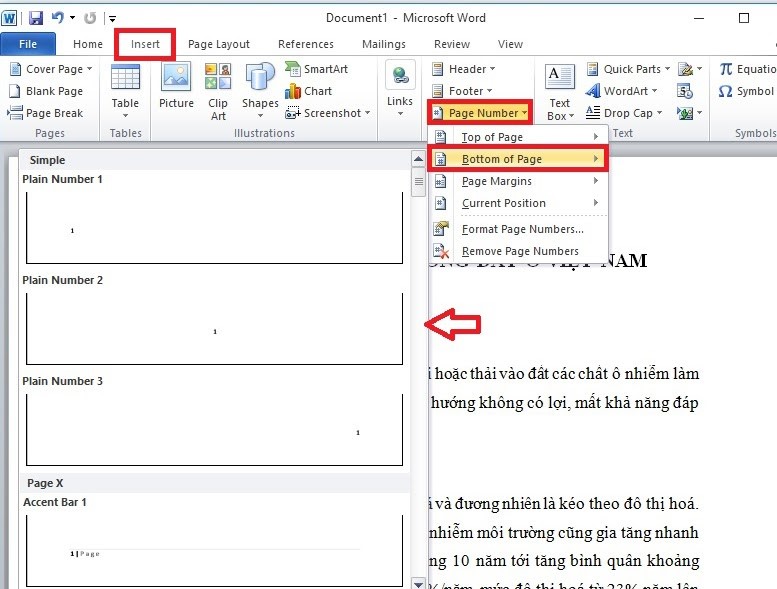
Task: Open the Symbol menu
Action: [x=746, y=91]
